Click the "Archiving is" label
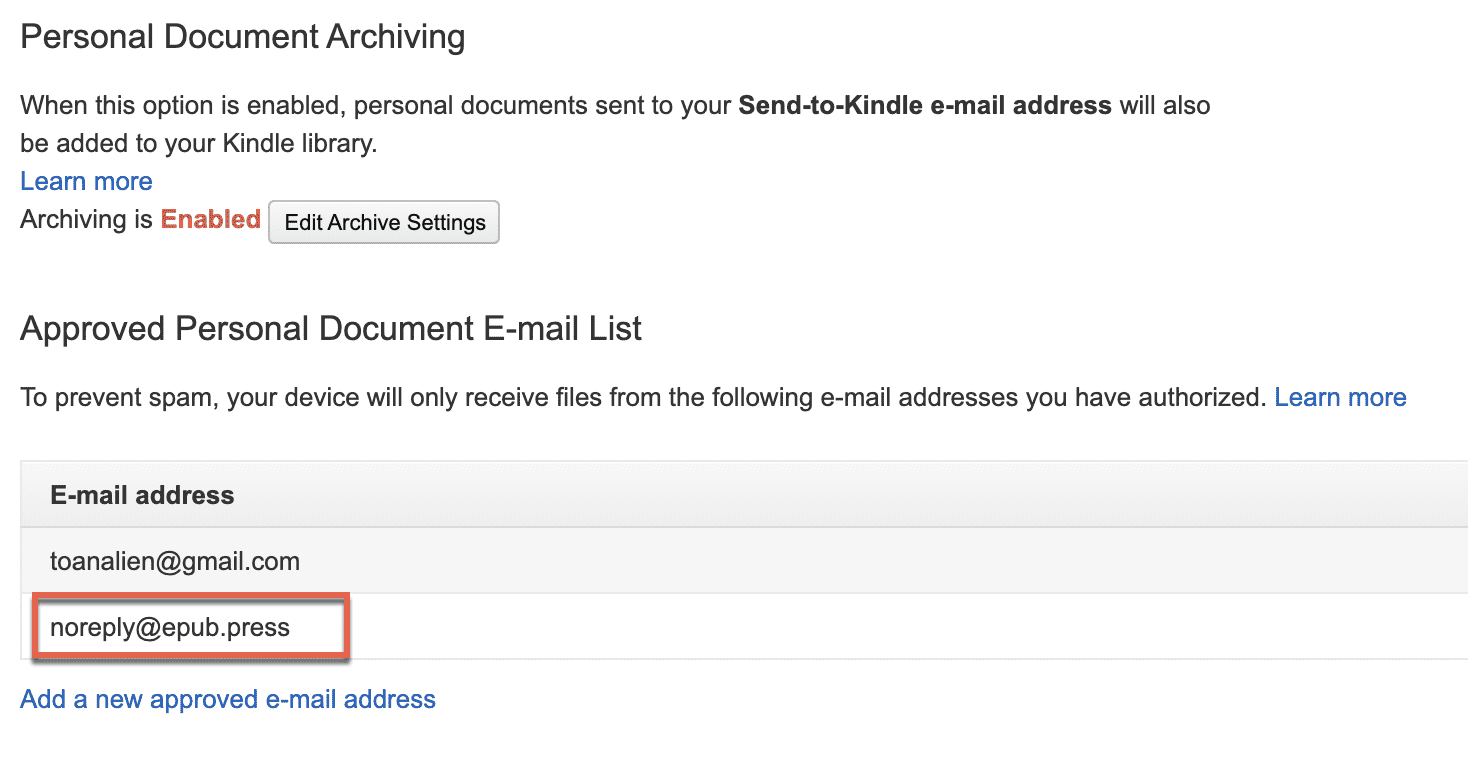 point(87,220)
